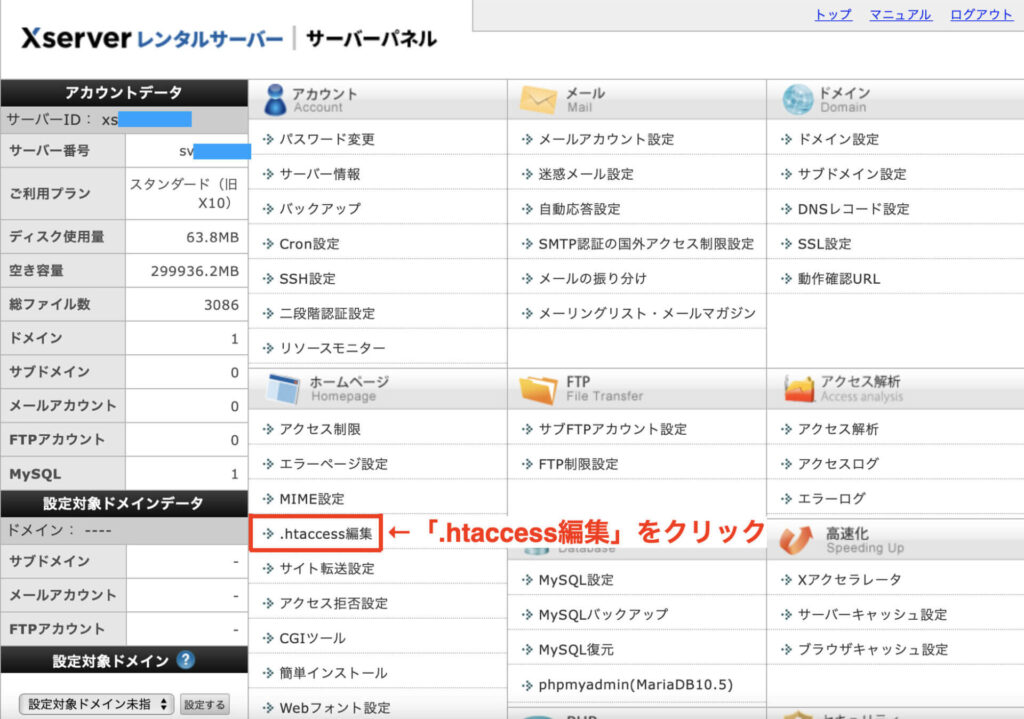Image resolution: width=1024 pixels, height=719 pixels.
Task: Click .htaccess編集
Action: 325,534
